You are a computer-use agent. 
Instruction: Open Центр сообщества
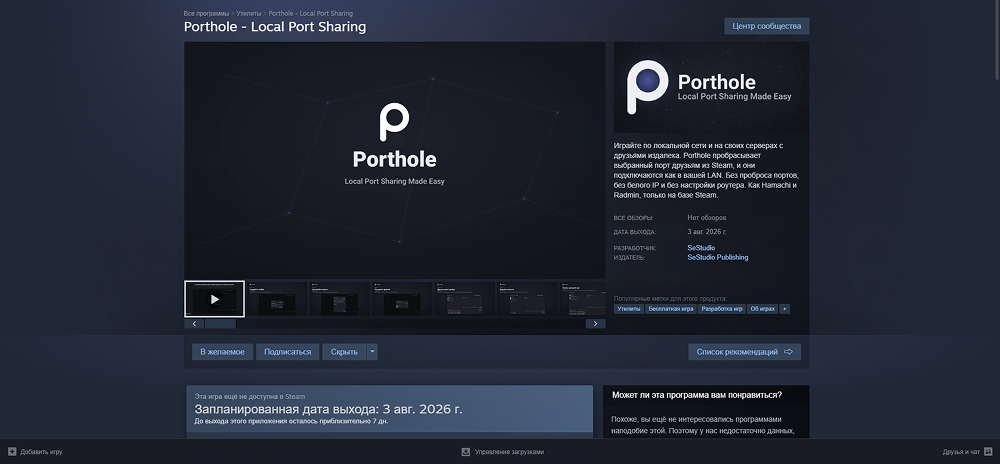(767, 26)
